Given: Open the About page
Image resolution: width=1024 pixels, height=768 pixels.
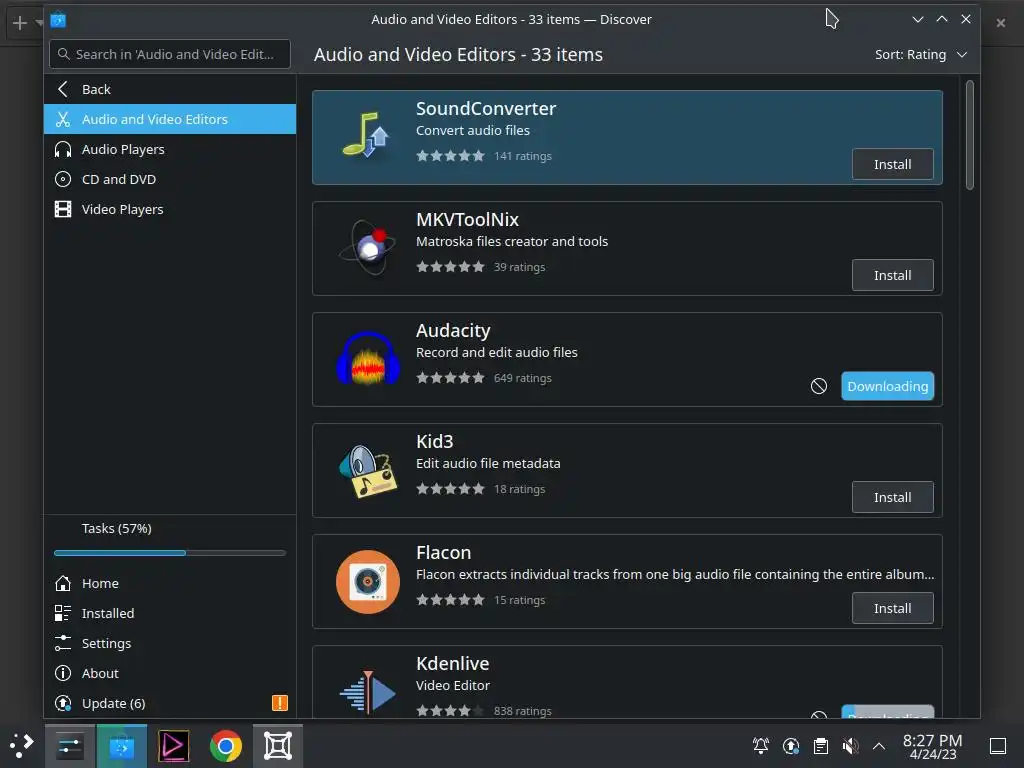Looking at the screenshot, I should coord(170,673).
